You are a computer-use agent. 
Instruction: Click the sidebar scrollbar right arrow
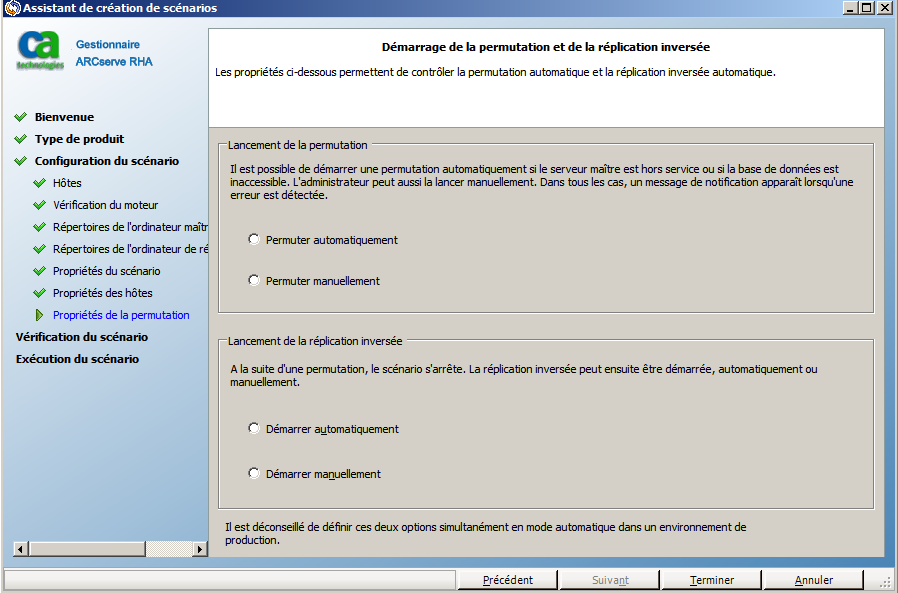[x=199, y=549]
